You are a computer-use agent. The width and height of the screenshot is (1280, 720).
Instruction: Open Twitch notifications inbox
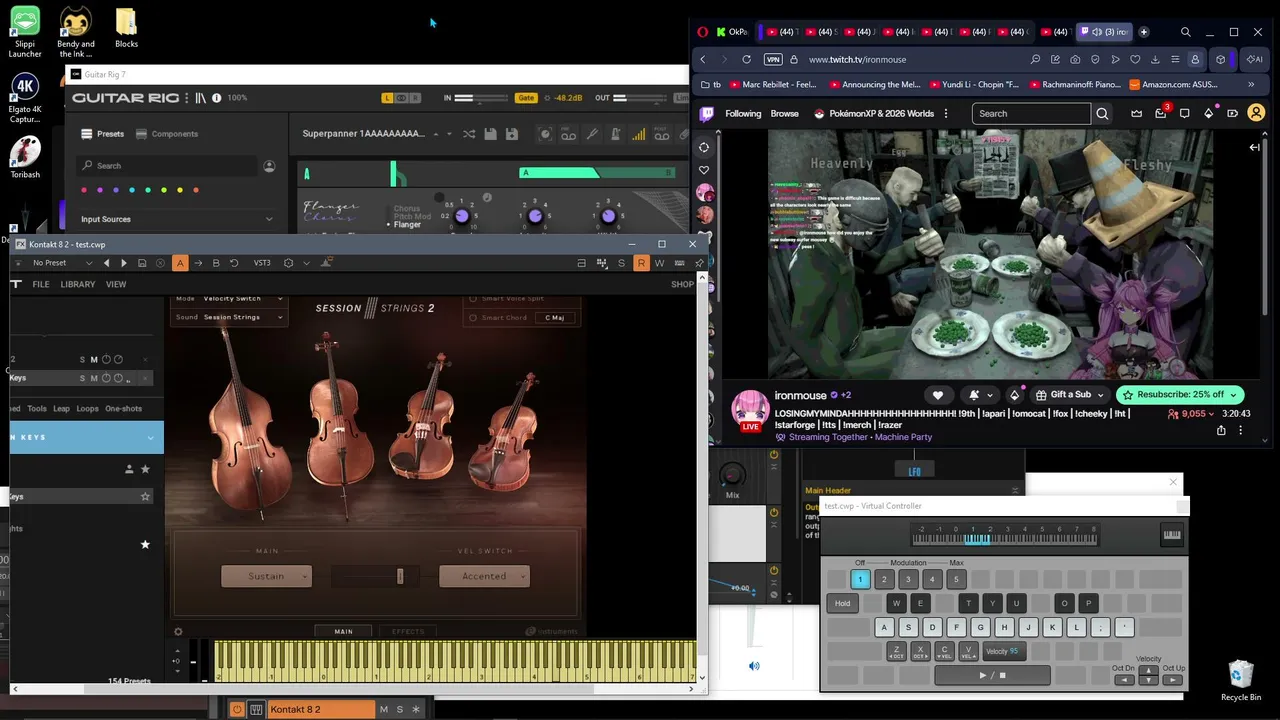1161,114
